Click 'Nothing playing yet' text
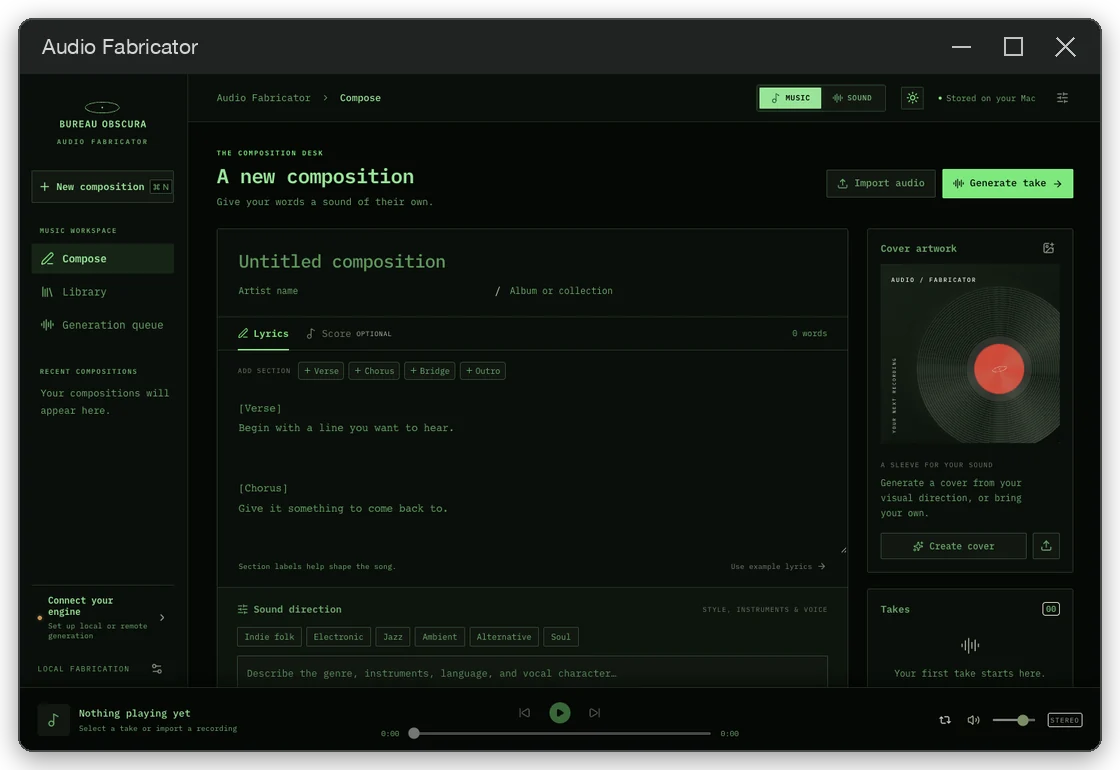 pyautogui.click(x=134, y=713)
